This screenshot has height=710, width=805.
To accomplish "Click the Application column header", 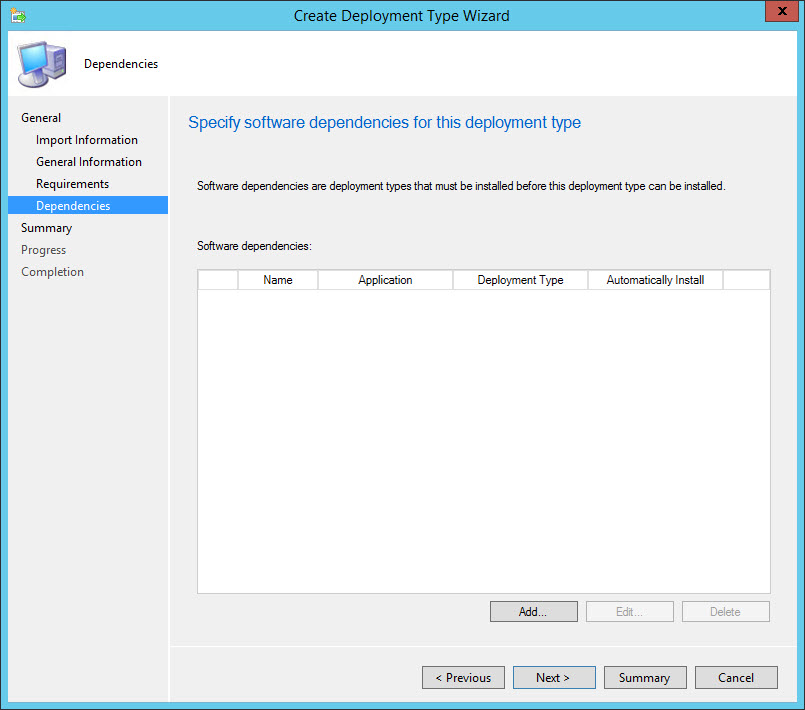I will (x=385, y=280).
